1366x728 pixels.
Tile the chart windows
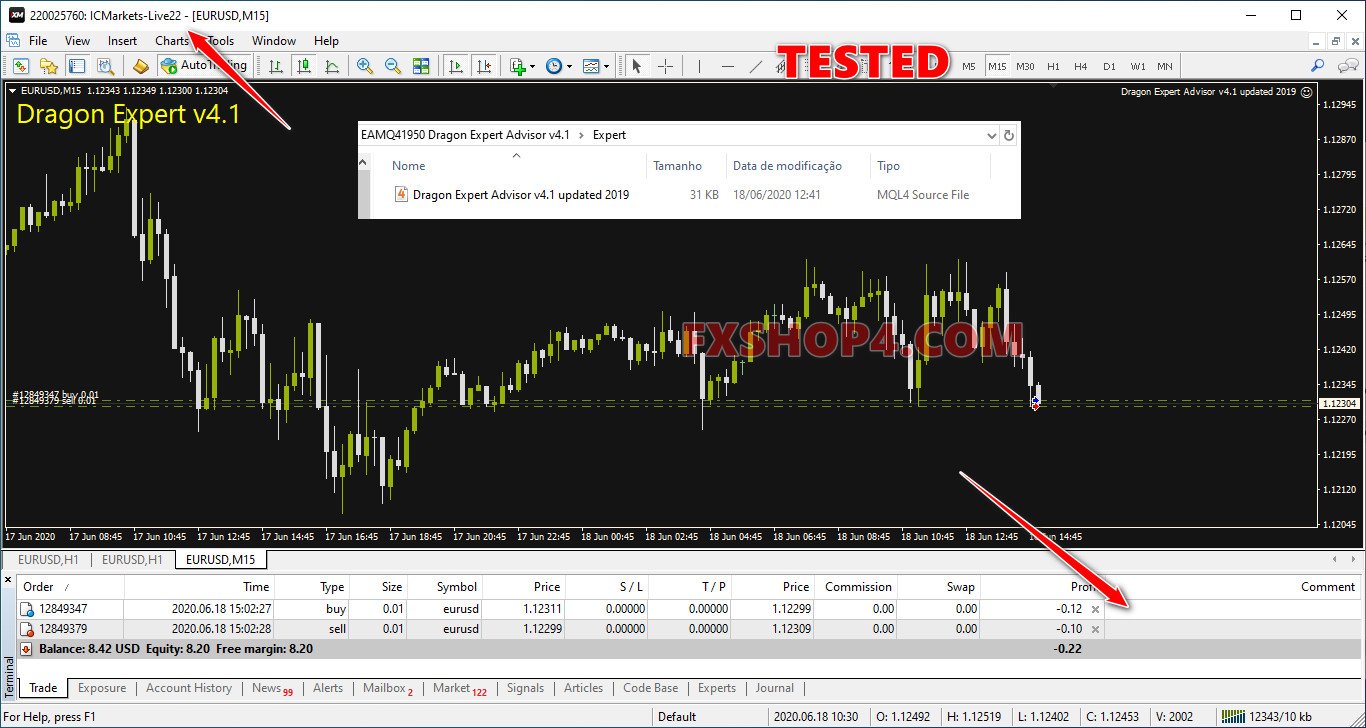(420, 66)
